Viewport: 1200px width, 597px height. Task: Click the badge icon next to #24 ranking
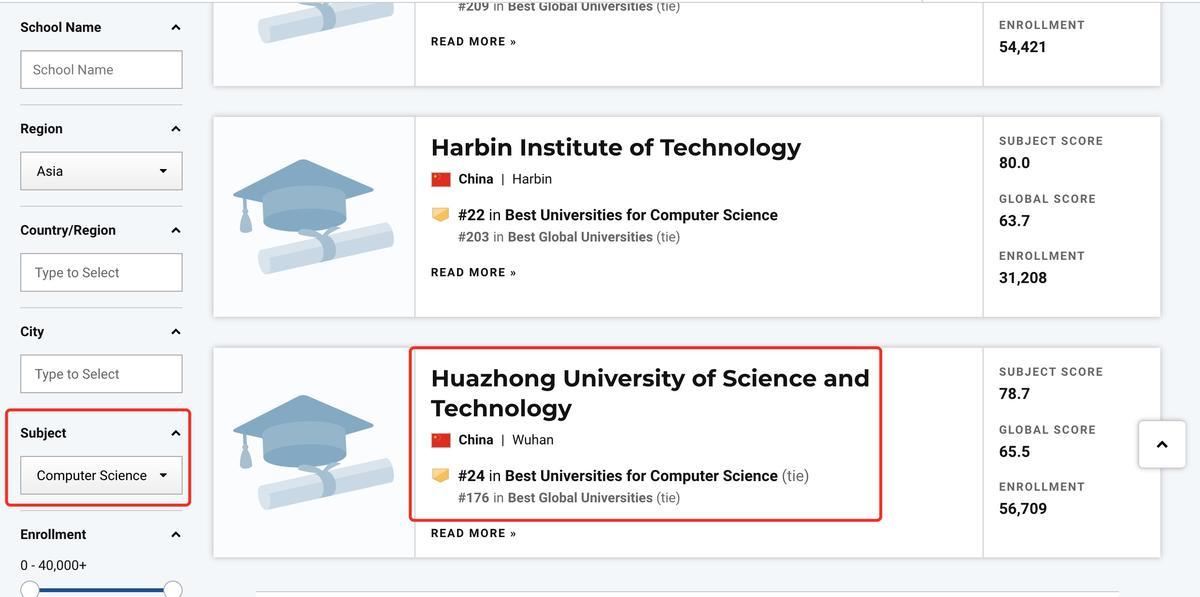click(440, 476)
